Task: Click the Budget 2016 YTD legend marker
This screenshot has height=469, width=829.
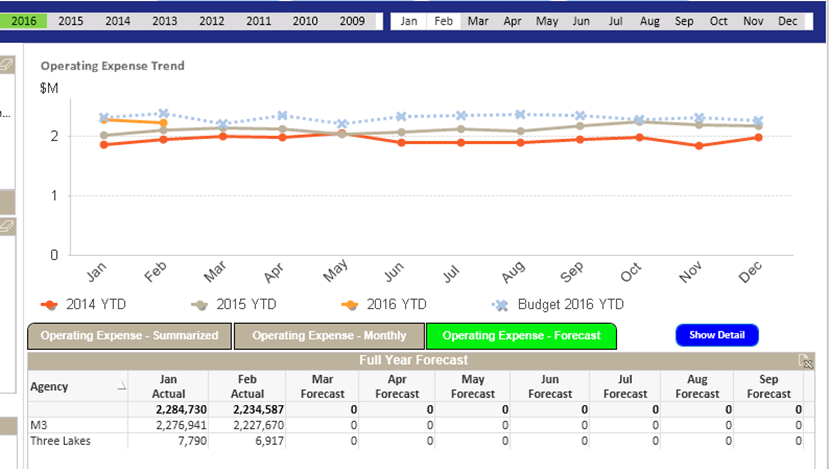Action: coord(502,304)
